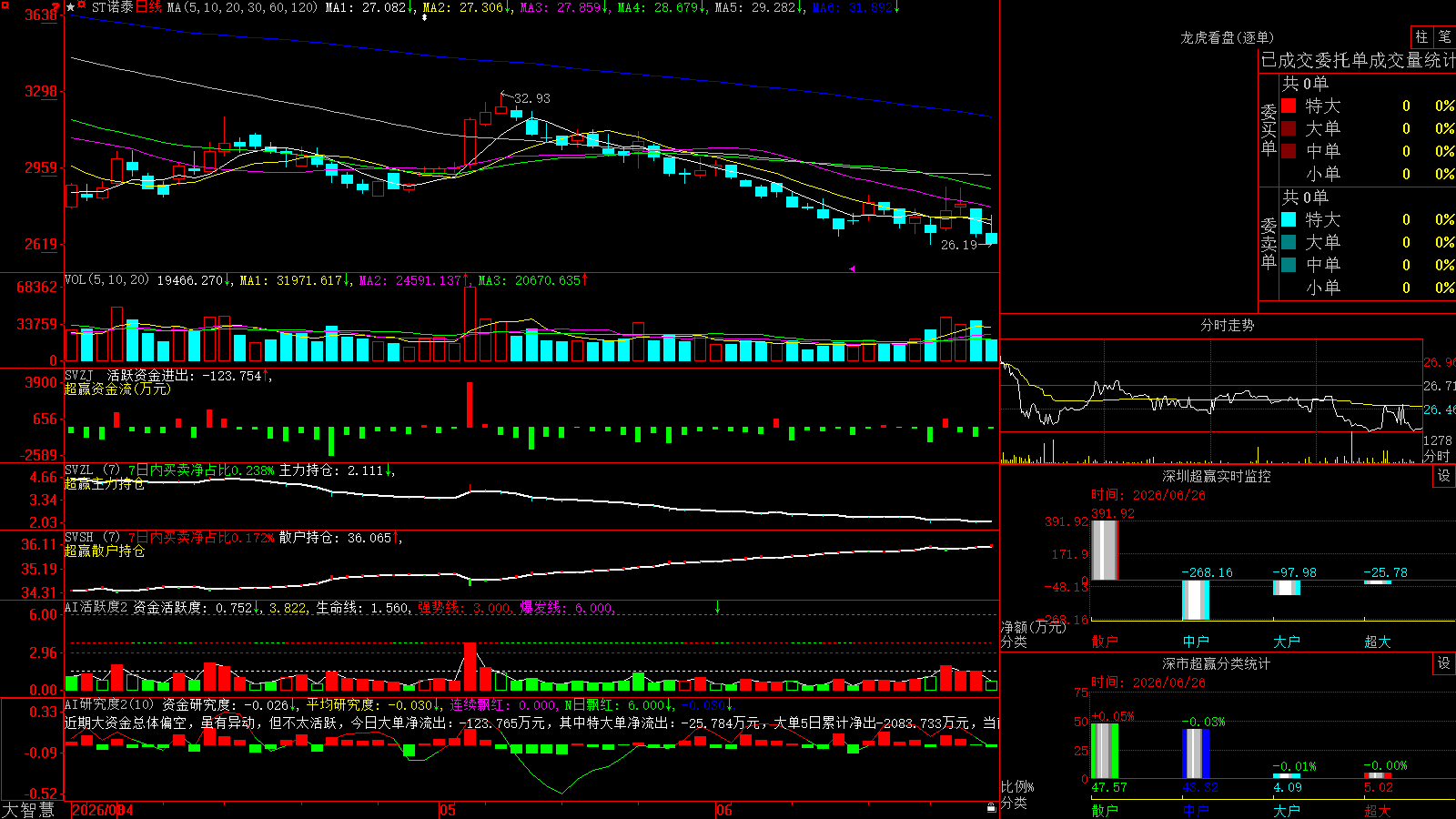Viewport: 1456px width, 819px height.
Task: Click the 大户 -97.98 bar in 实时监控 chart
Action: coord(1287,587)
